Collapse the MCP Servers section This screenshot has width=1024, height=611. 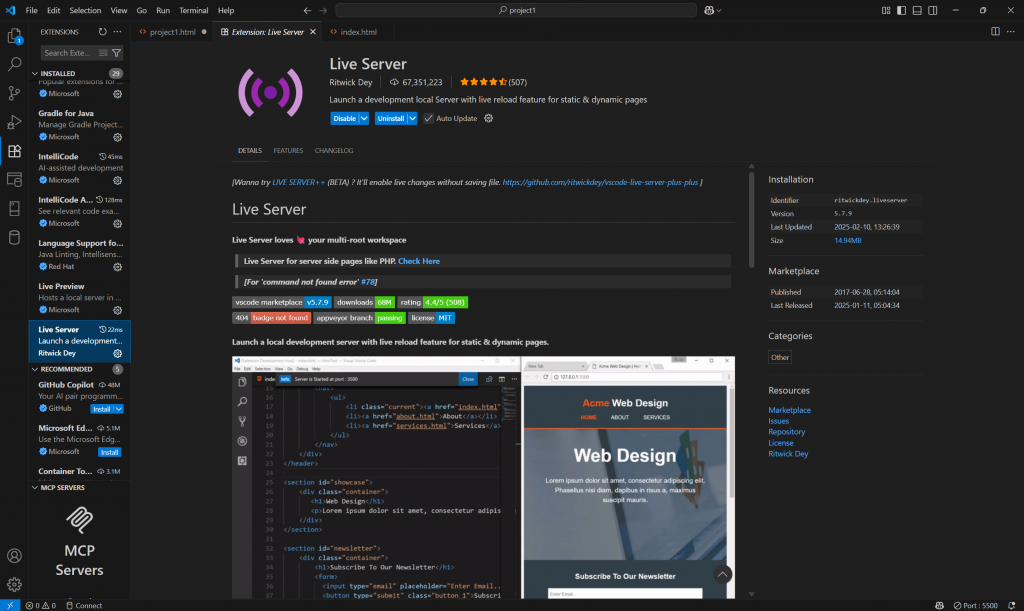pyautogui.click(x=35, y=488)
